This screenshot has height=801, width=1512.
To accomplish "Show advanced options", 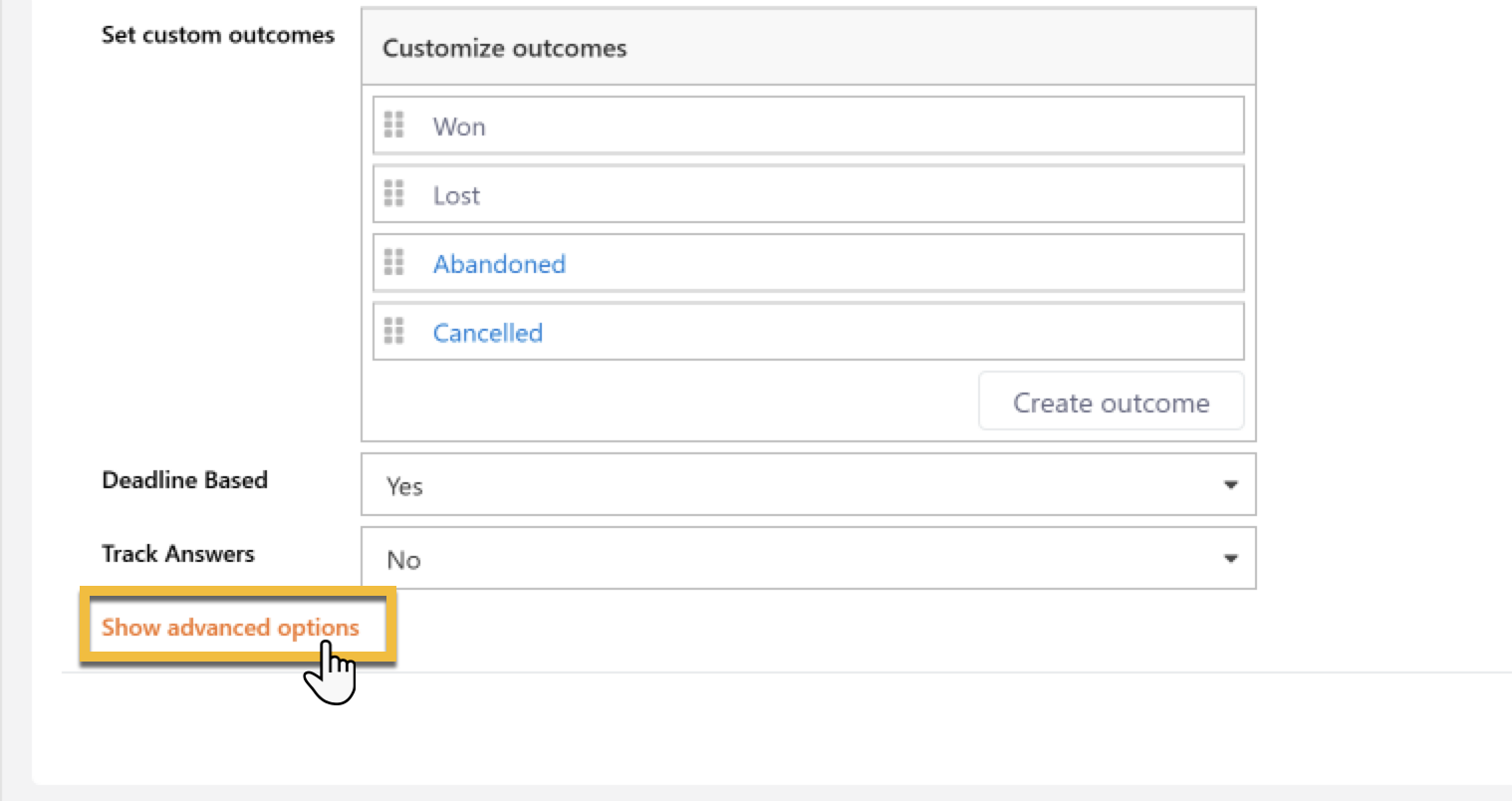I will (230, 628).
